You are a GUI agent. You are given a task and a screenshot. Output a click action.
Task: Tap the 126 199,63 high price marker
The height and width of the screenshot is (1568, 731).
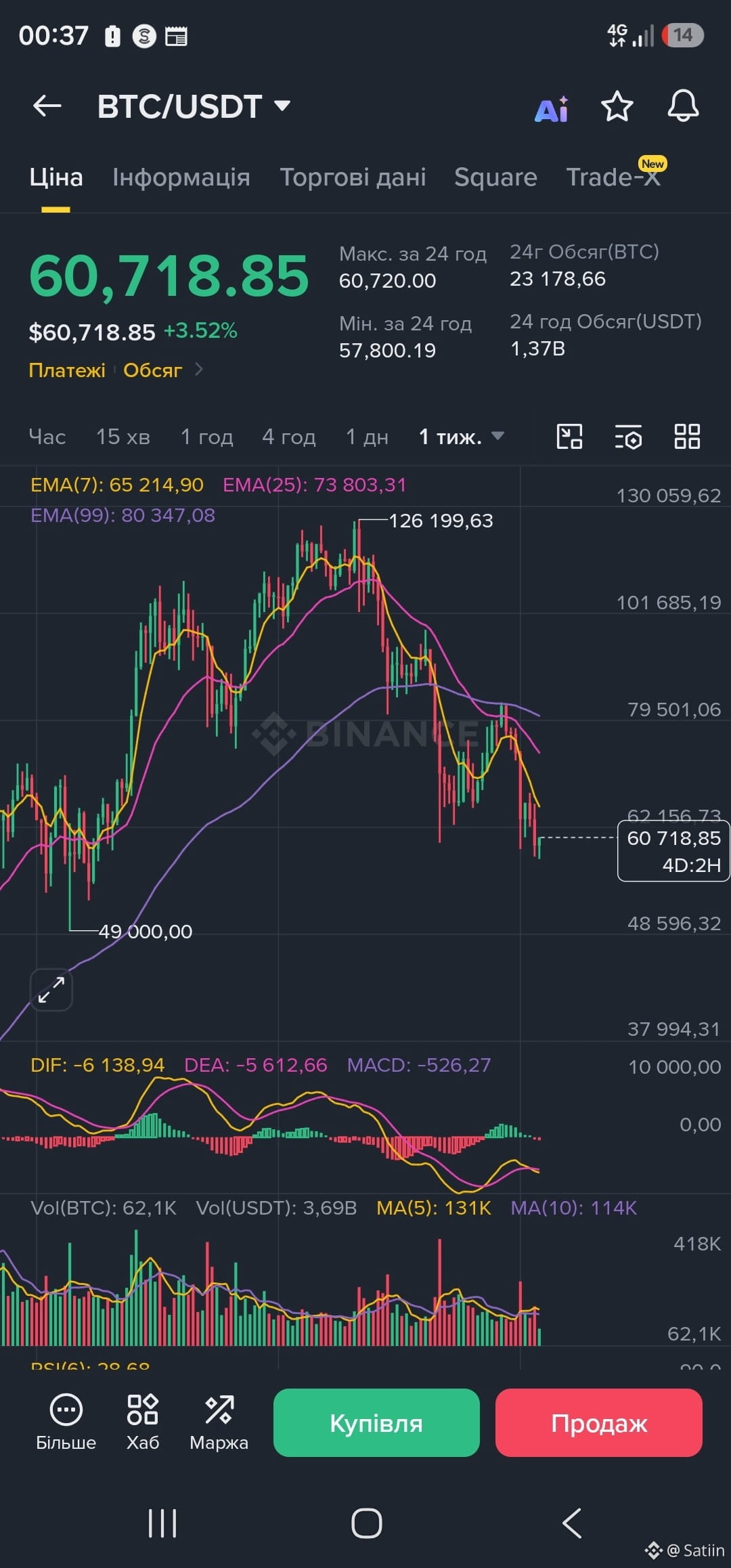pyautogui.click(x=441, y=521)
